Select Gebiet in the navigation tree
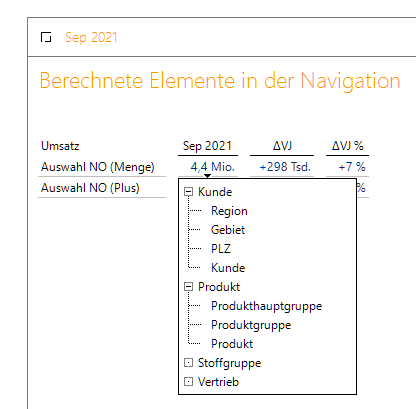This screenshot has height=409, width=416. tap(228, 230)
